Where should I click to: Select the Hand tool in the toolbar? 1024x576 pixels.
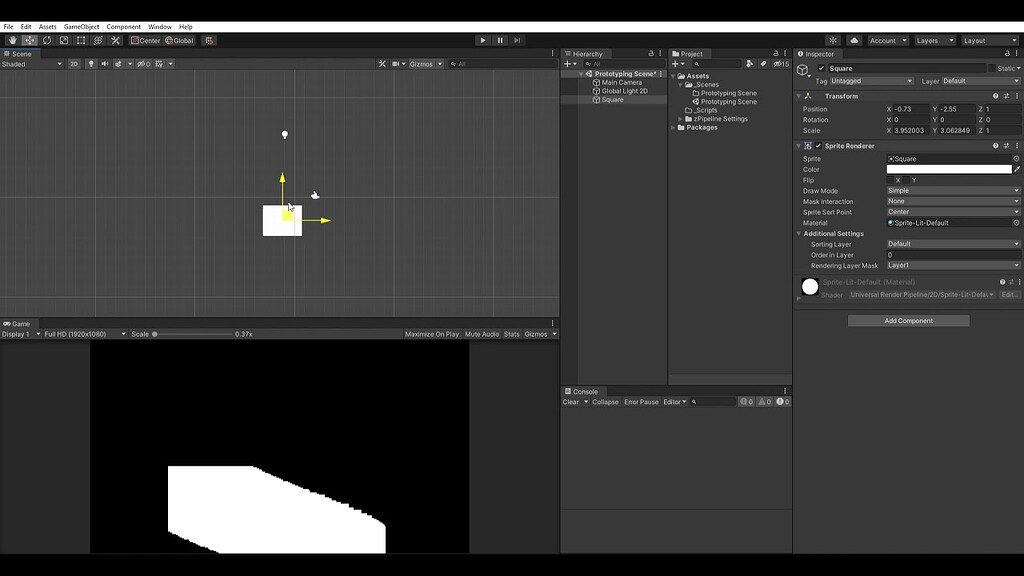(12, 40)
